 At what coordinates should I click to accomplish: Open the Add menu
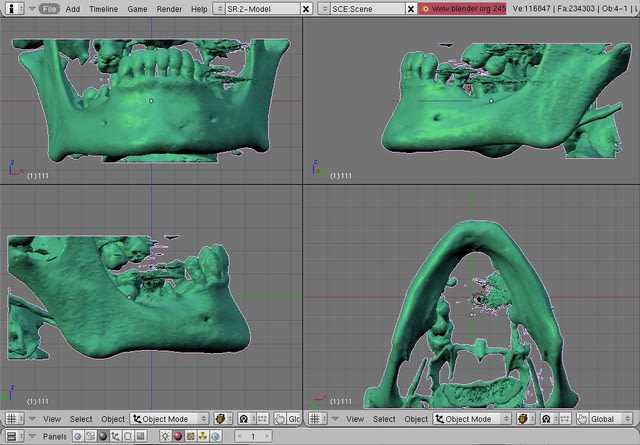pyautogui.click(x=73, y=9)
